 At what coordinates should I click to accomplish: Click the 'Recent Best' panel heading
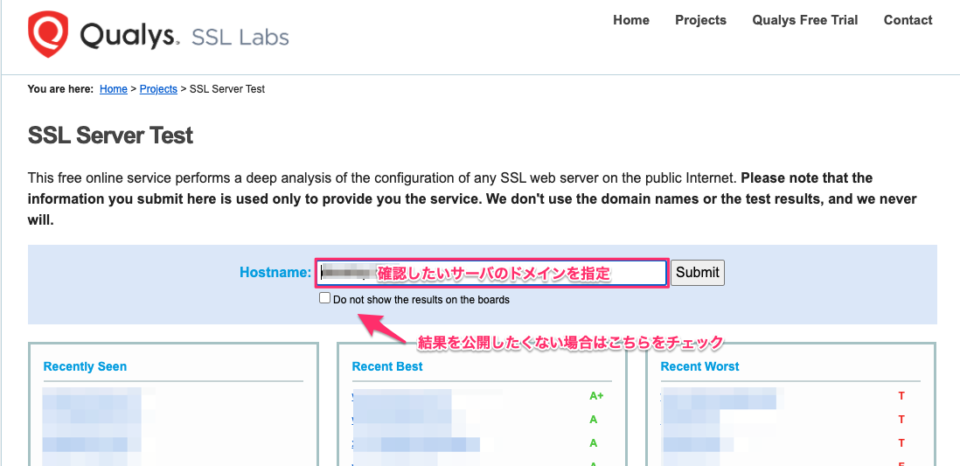[x=387, y=366]
